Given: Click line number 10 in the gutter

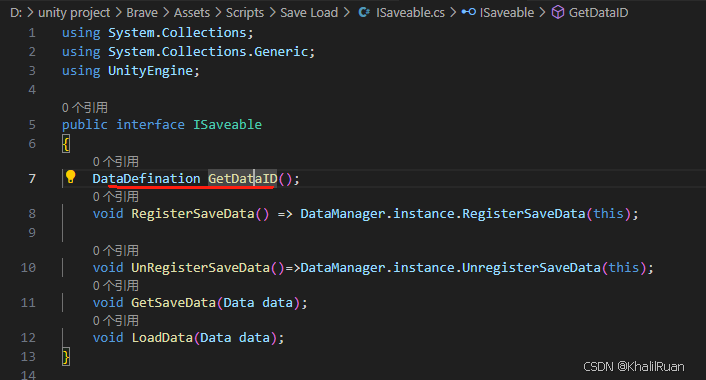Looking at the screenshot, I should click(x=28, y=268).
